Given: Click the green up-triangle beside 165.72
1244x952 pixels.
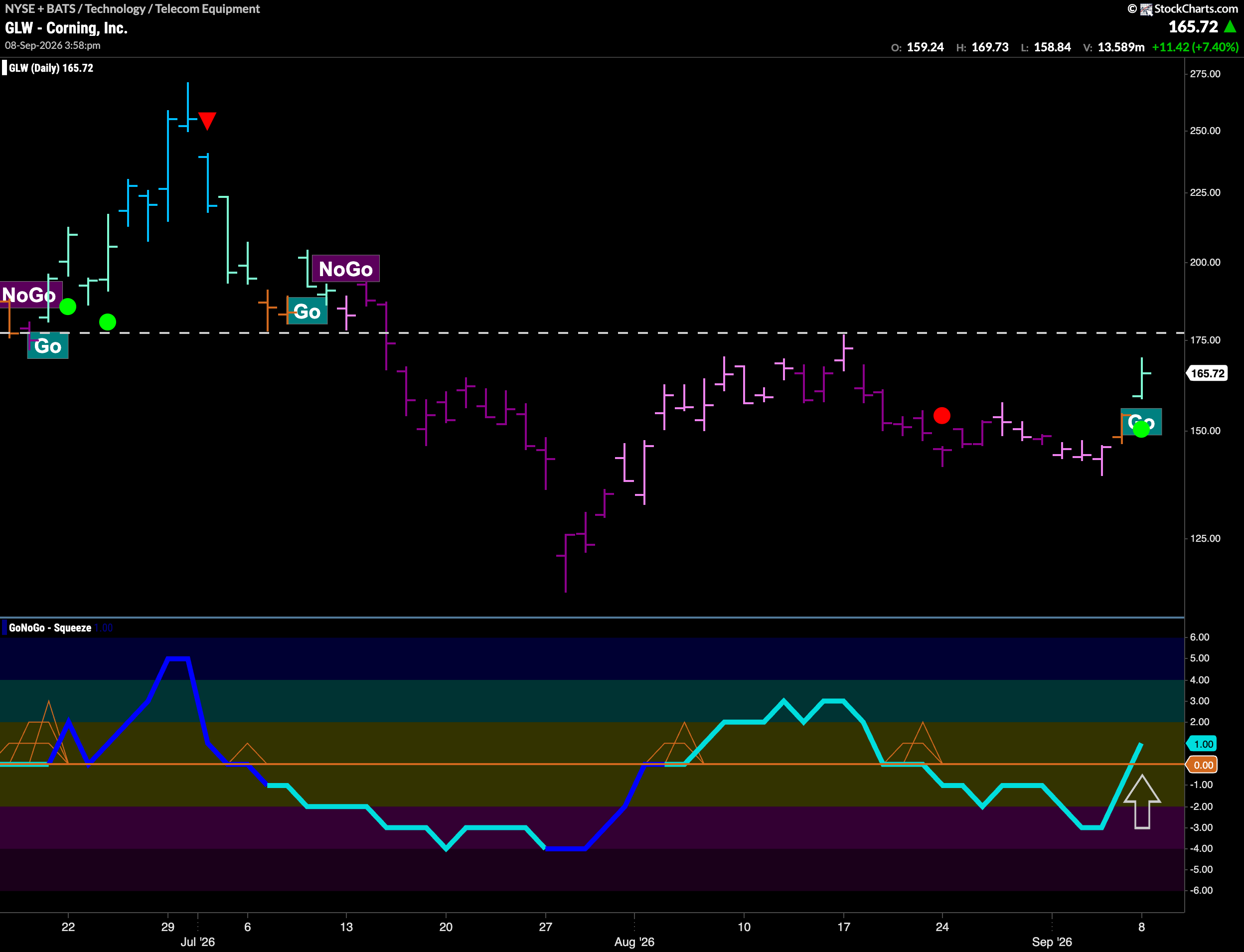Looking at the screenshot, I should pos(1230,26).
